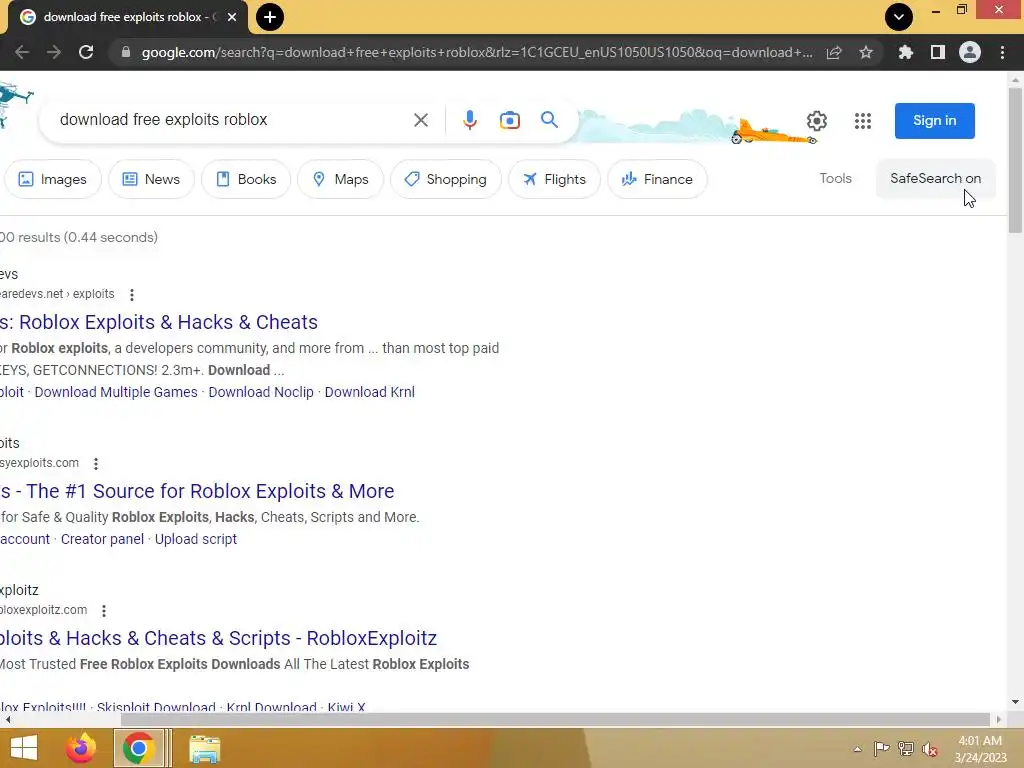Open a new tab with plus button
This screenshot has width=1024, height=768.
(270, 17)
